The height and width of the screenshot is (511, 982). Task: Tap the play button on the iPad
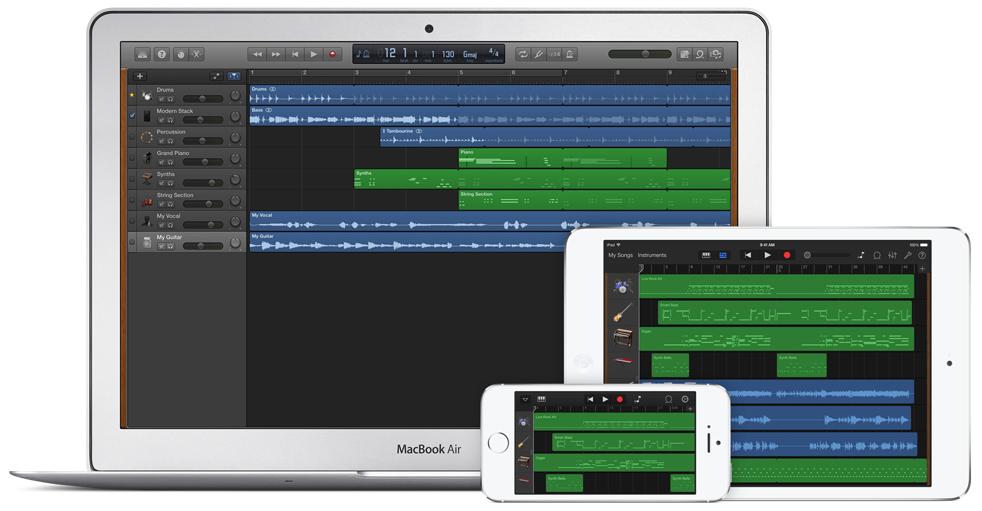click(767, 256)
